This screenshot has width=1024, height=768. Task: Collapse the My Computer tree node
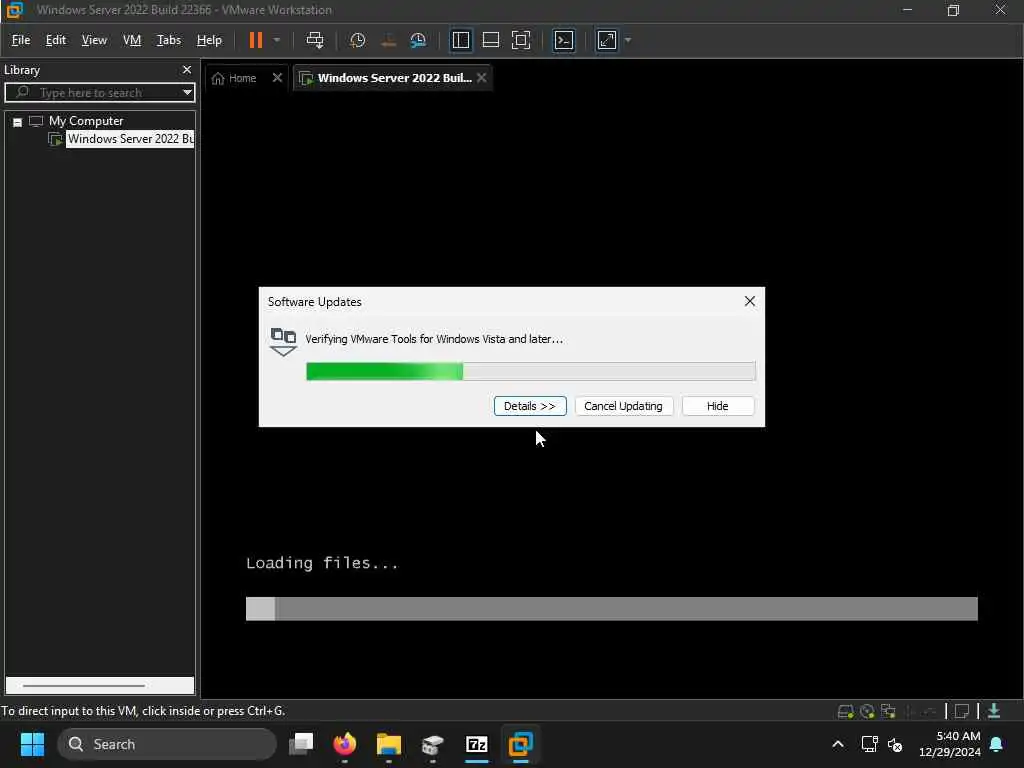coord(18,122)
